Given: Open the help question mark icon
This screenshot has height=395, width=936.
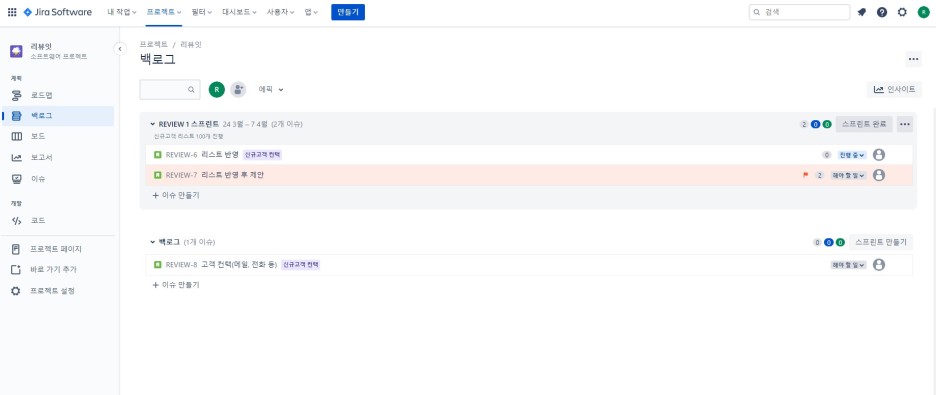Looking at the screenshot, I should (x=882, y=12).
